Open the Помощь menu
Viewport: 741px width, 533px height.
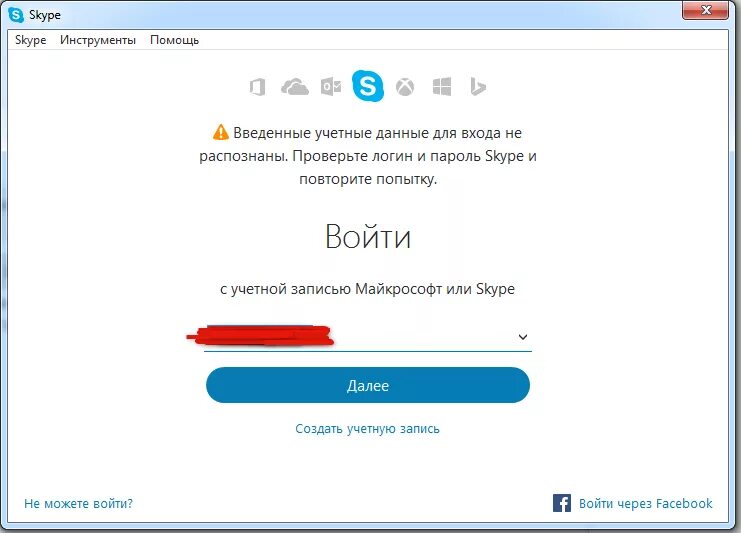(174, 40)
